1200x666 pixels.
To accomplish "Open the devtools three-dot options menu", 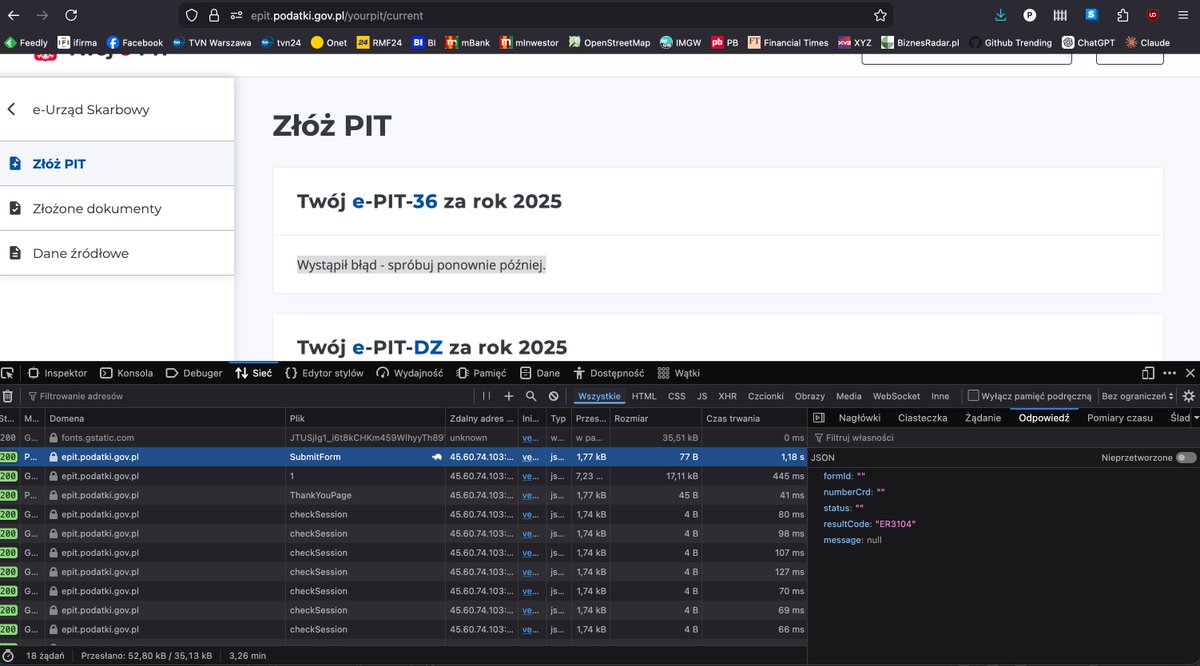I will pyautogui.click(x=1169, y=373).
